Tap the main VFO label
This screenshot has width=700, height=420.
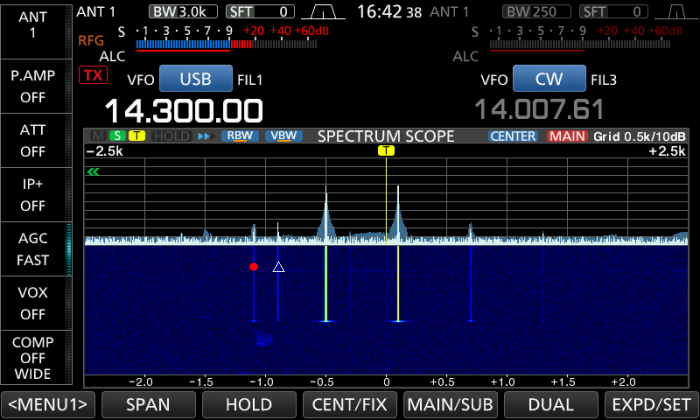pyautogui.click(x=141, y=80)
